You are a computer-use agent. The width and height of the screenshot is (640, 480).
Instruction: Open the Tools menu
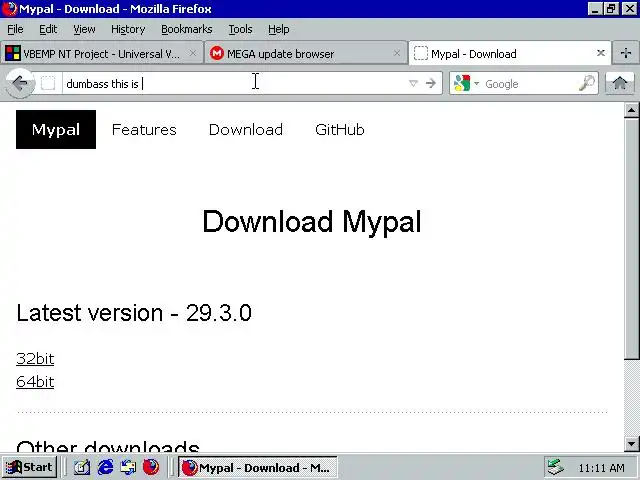(x=240, y=29)
